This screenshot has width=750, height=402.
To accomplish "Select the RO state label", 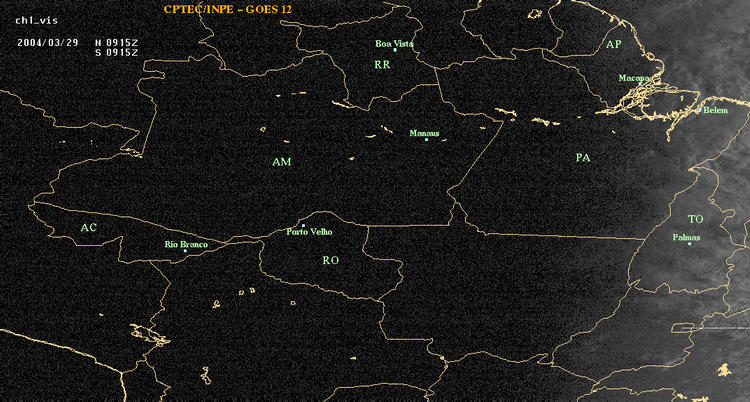I will [331, 260].
